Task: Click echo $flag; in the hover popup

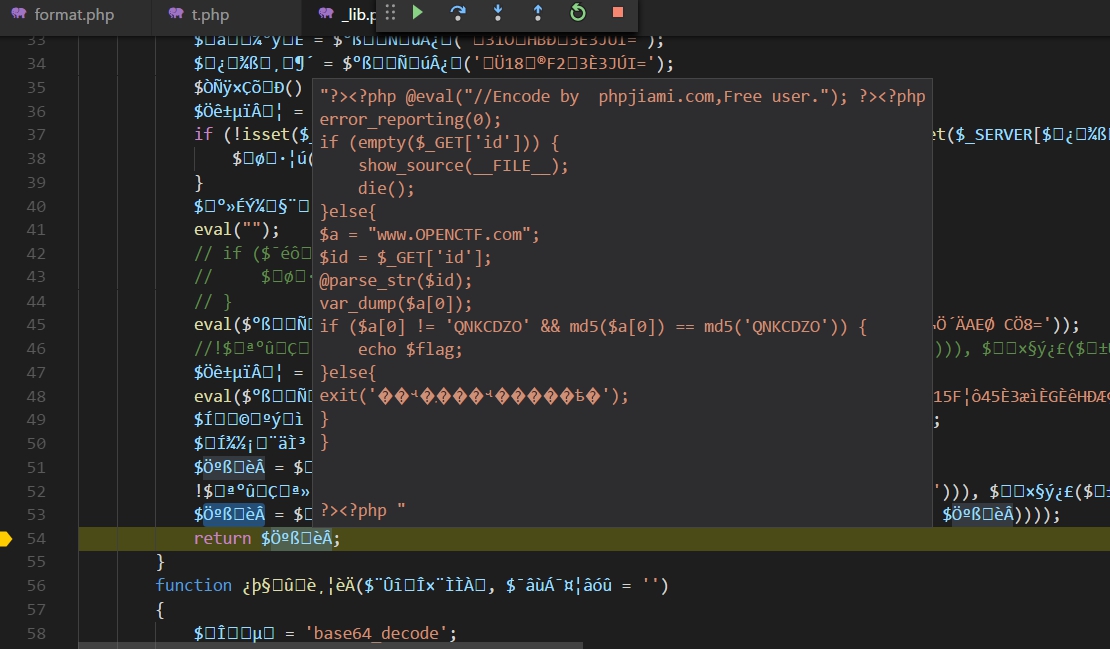Action: 410,349
